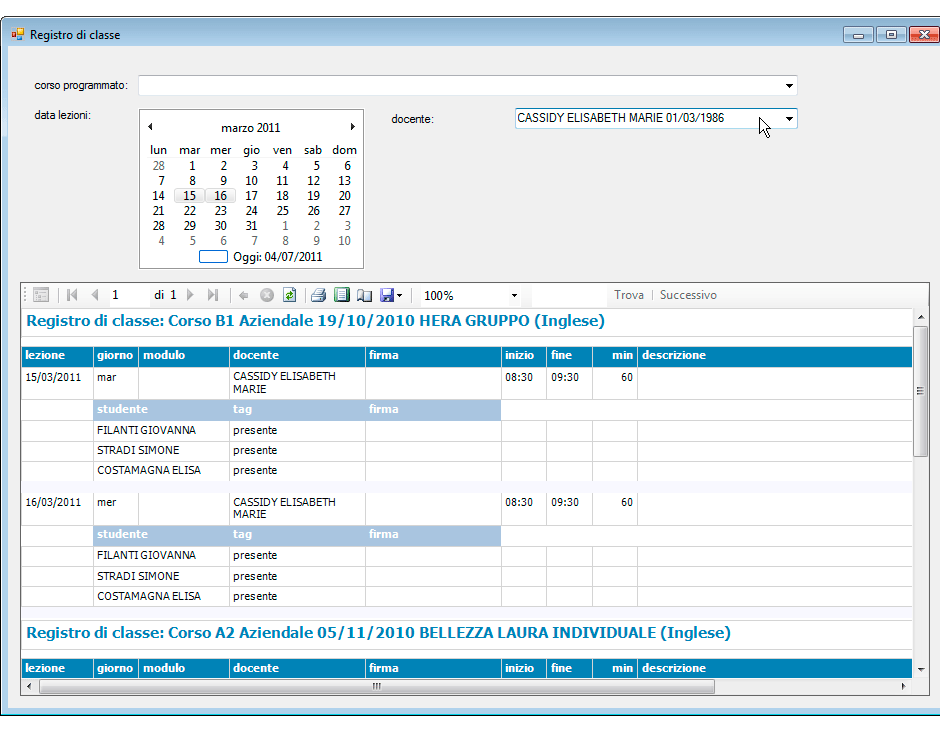Select day 17 in the calendar
The image size is (940, 732).
(251, 196)
